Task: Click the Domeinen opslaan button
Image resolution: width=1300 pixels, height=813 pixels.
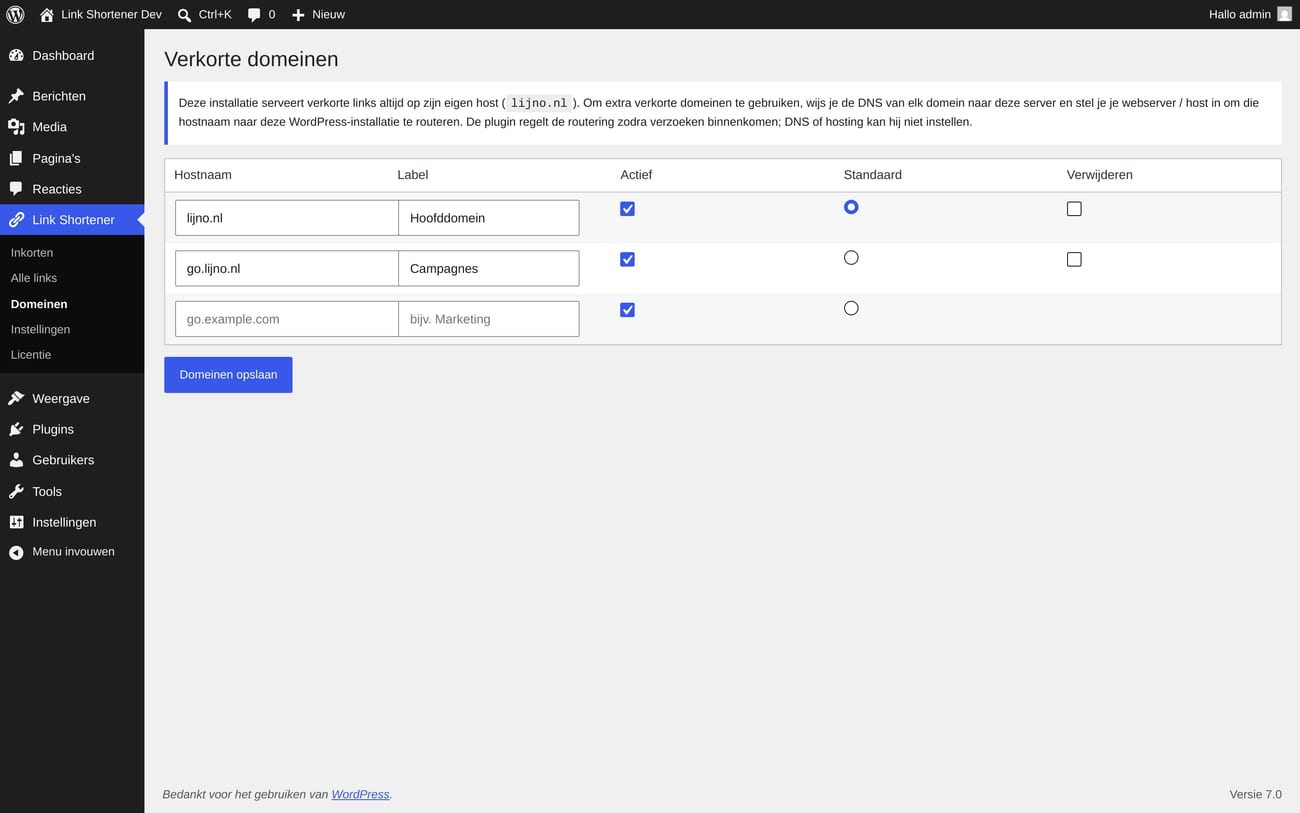Action: (228, 375)
